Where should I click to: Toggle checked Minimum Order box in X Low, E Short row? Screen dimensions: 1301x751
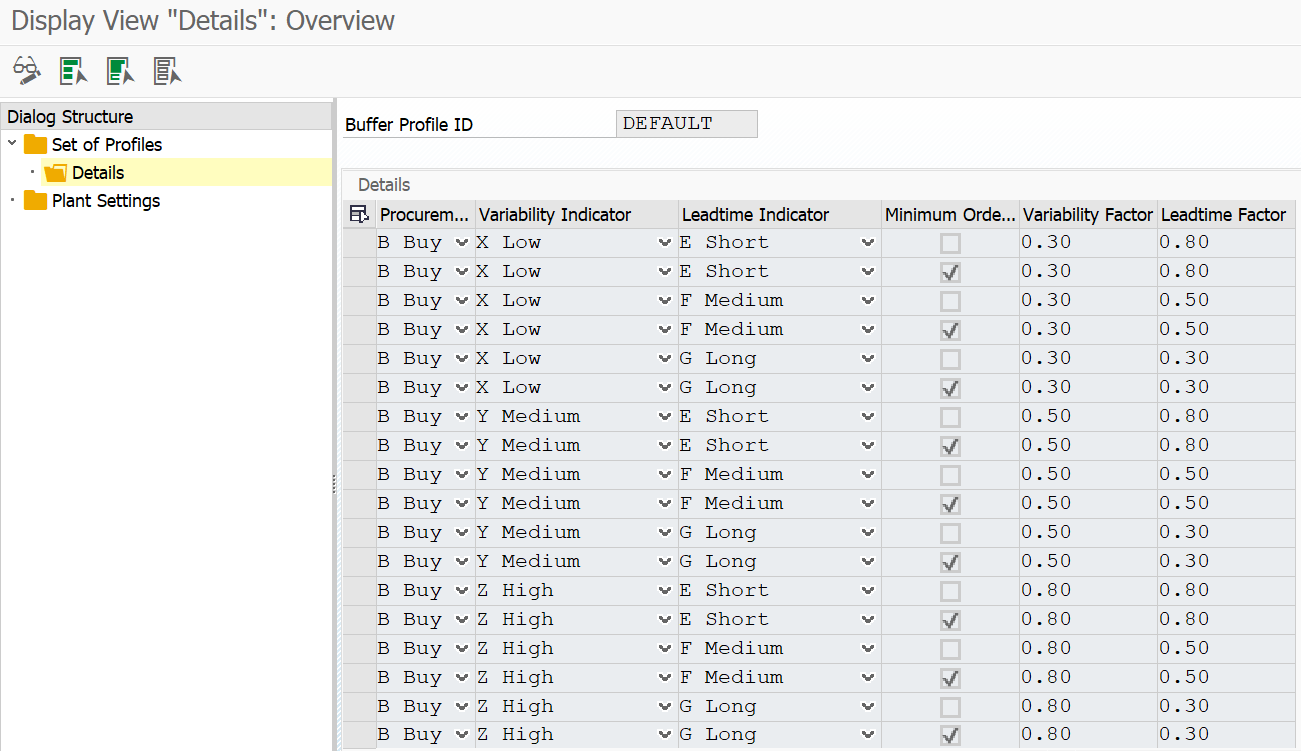click(950, 272)
